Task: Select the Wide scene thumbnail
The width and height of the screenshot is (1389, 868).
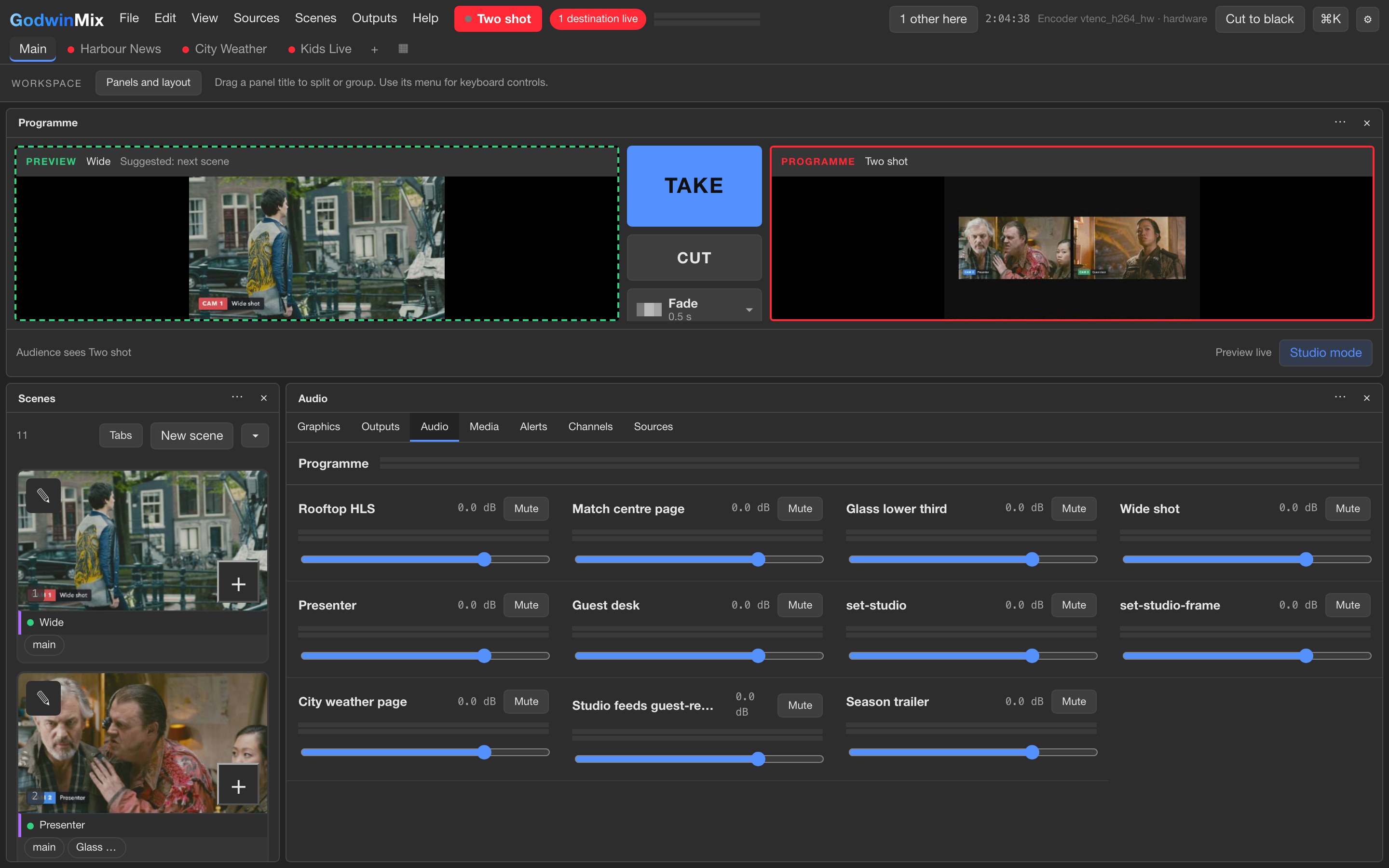Action: coord(142,540)
